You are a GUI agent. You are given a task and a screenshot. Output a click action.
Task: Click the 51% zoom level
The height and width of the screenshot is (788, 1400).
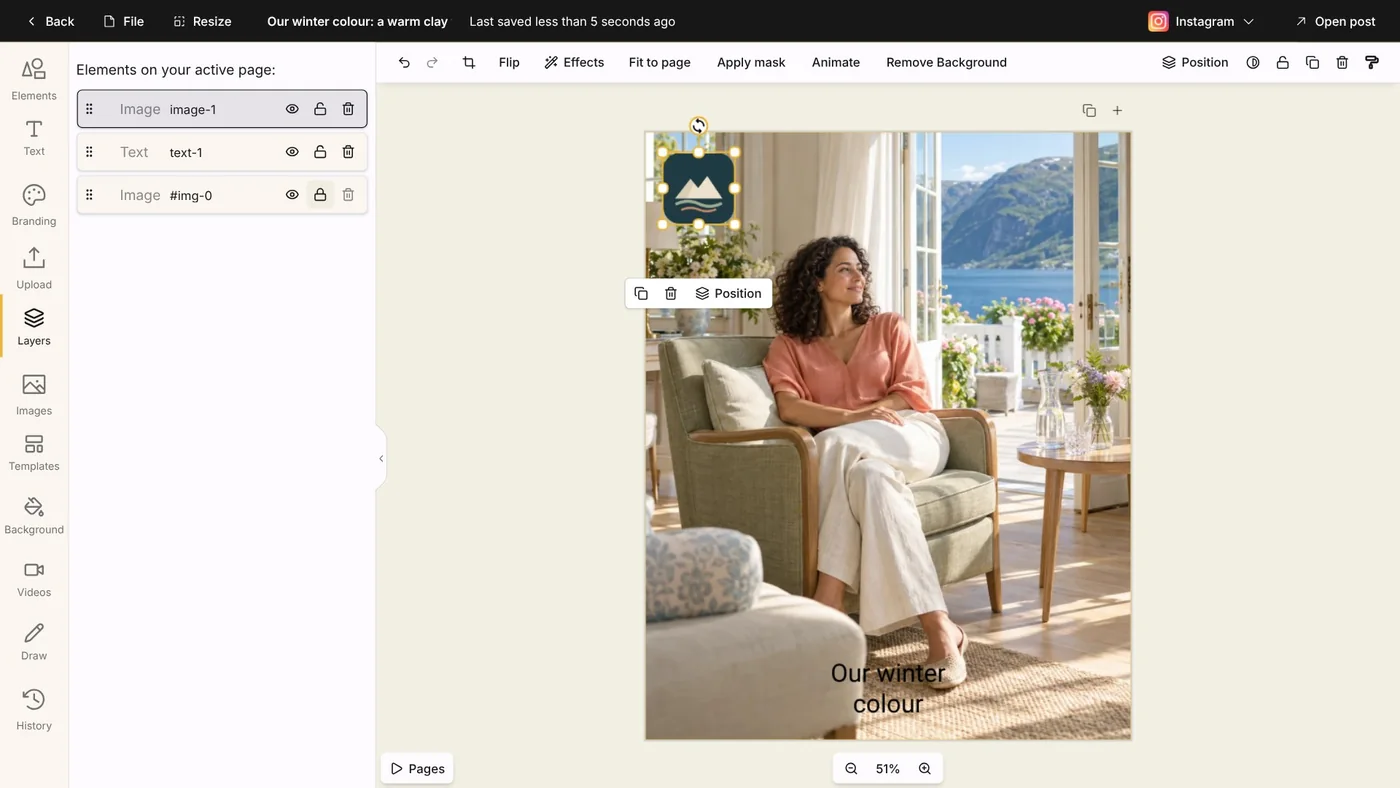888,769
